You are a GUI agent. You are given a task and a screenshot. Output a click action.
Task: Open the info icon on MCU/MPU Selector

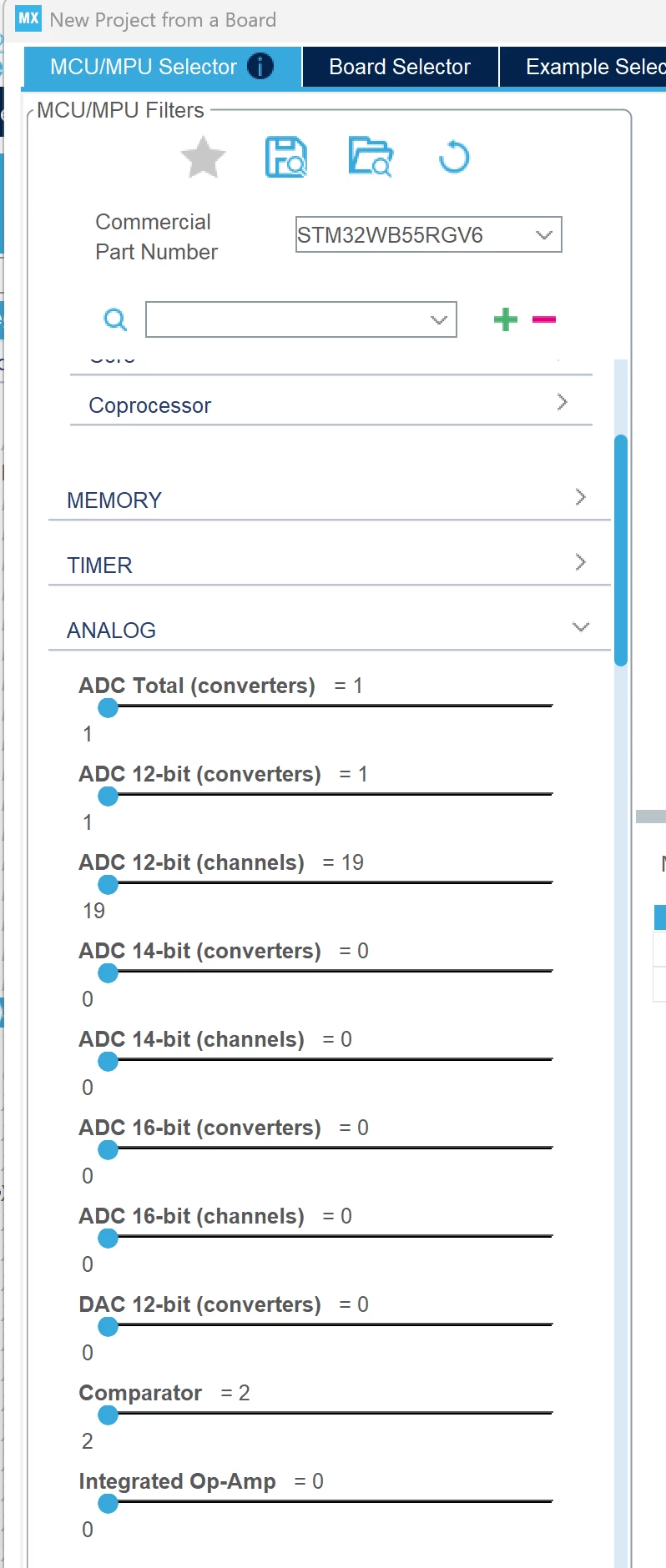[260, 66]
